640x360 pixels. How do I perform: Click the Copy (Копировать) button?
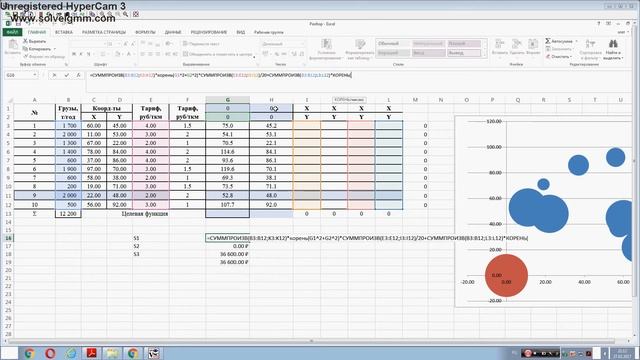click(37, 49)
